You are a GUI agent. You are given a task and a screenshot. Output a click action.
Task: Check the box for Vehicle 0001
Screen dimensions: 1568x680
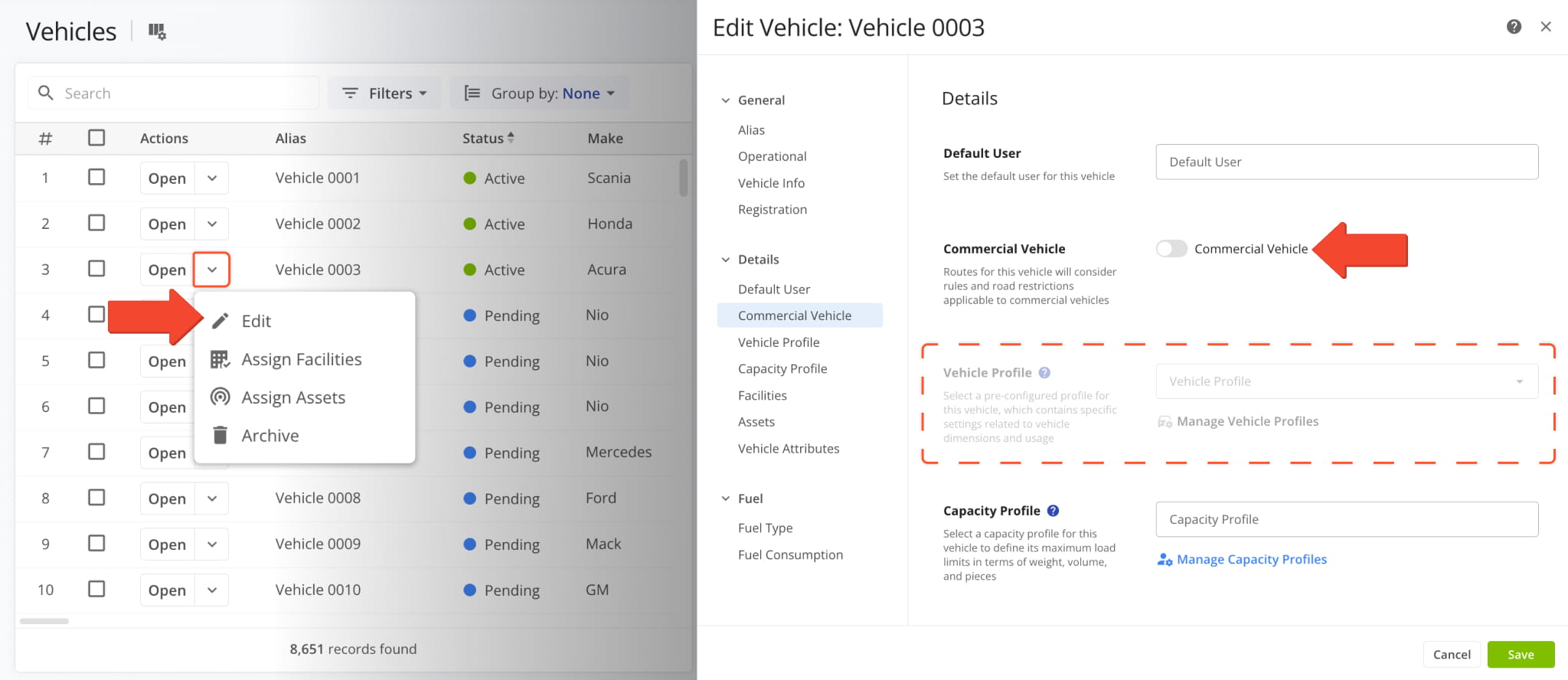point(96,177)
